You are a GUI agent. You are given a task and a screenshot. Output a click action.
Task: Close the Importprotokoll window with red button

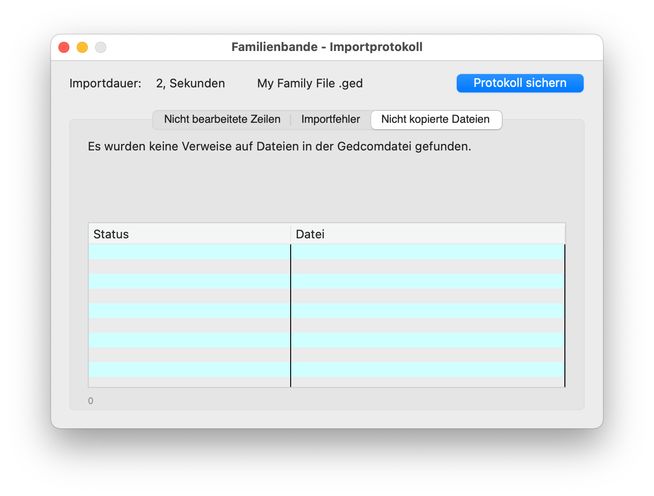click(64, 47)
